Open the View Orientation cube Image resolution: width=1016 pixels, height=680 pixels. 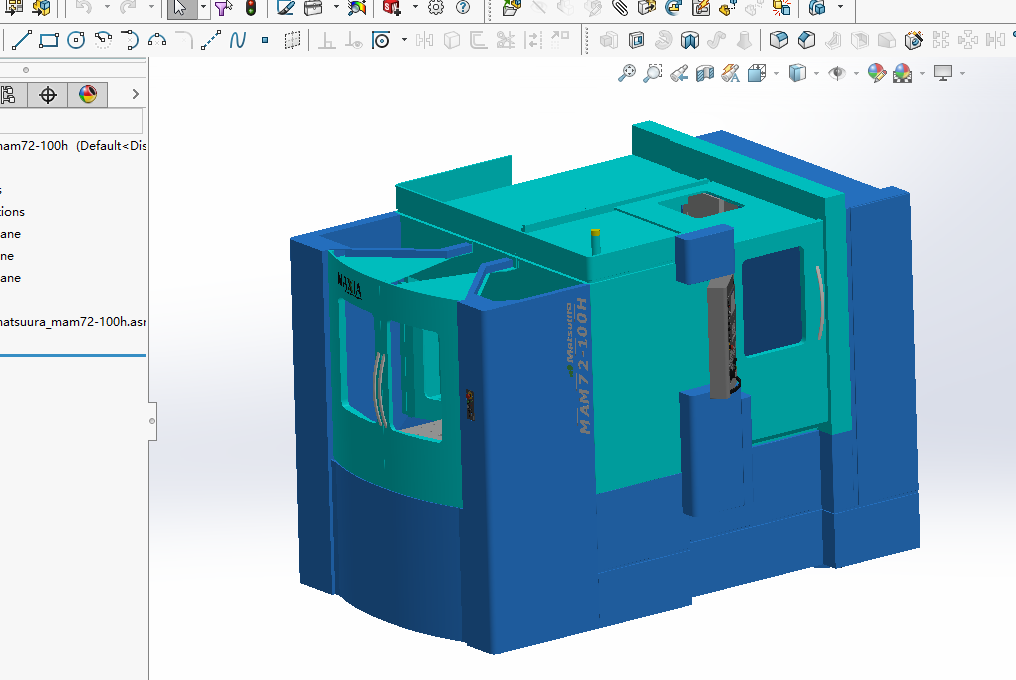point(757,73)
